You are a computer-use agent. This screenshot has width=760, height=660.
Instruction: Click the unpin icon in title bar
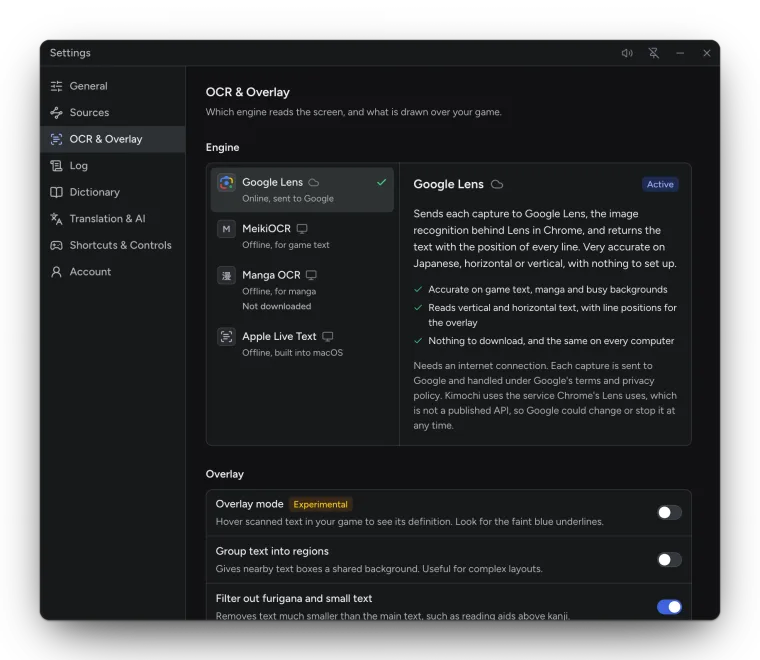pos(654,53)
